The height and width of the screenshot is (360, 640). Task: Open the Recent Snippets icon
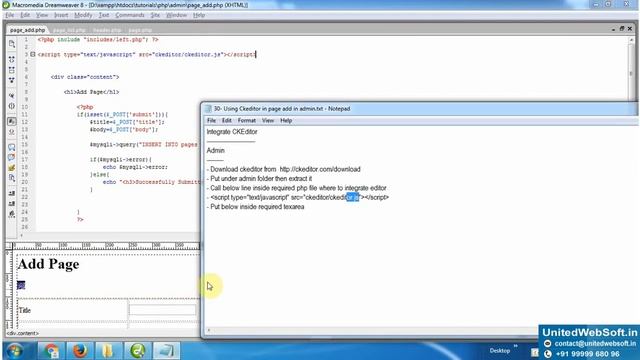12,178
